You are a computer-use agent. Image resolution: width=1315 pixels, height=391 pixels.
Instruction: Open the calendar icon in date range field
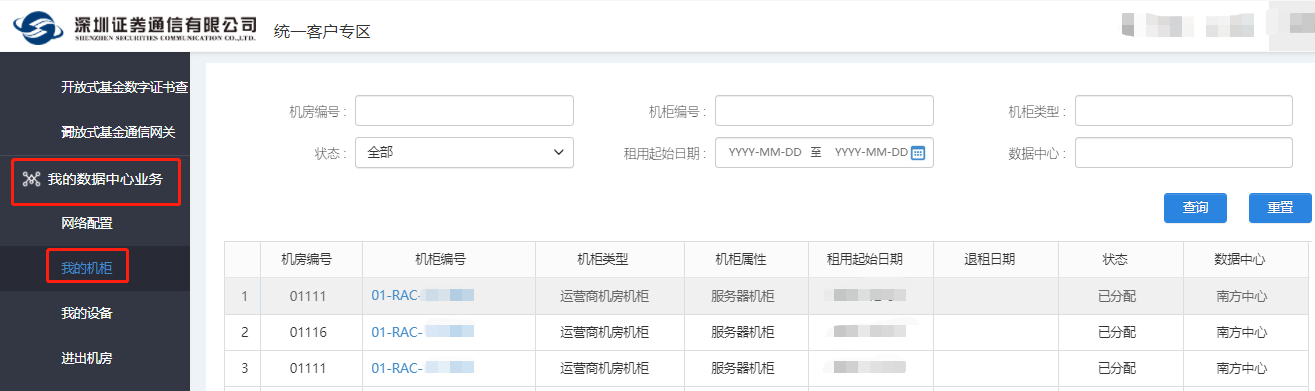coord(918,153)
